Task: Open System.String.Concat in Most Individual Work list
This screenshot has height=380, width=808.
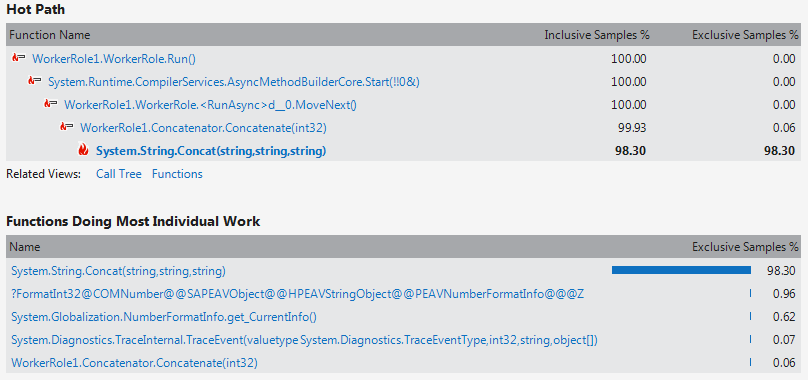Action: 118,271
